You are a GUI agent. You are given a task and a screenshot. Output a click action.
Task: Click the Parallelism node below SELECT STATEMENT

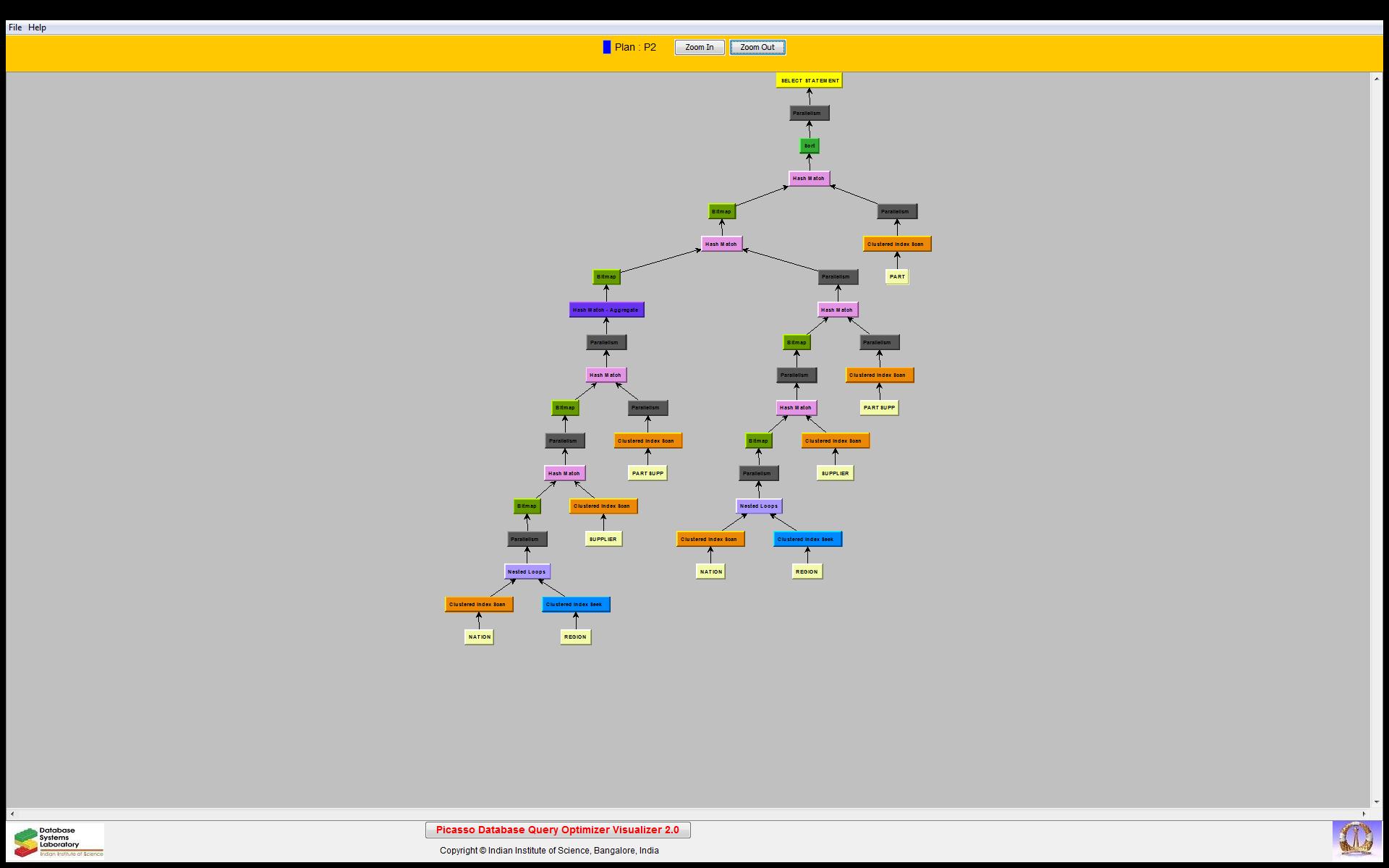pos(808,113)
